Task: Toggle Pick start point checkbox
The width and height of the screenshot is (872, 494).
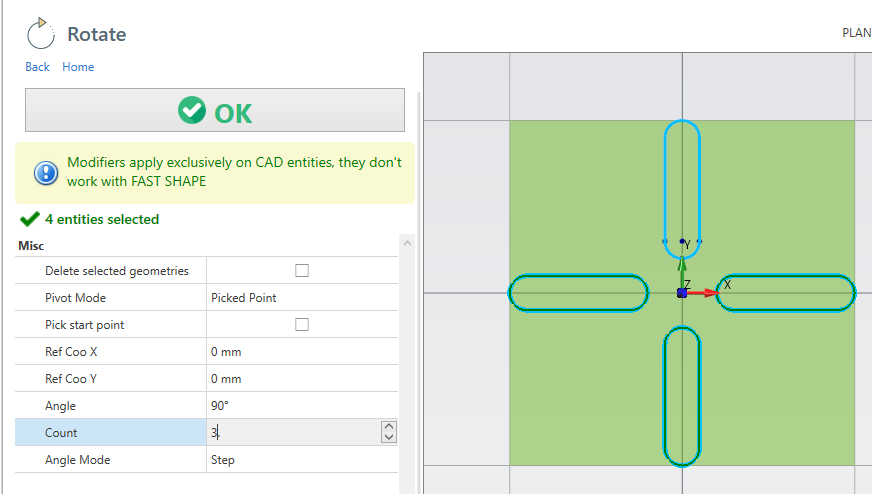Action: pos(302,325)
